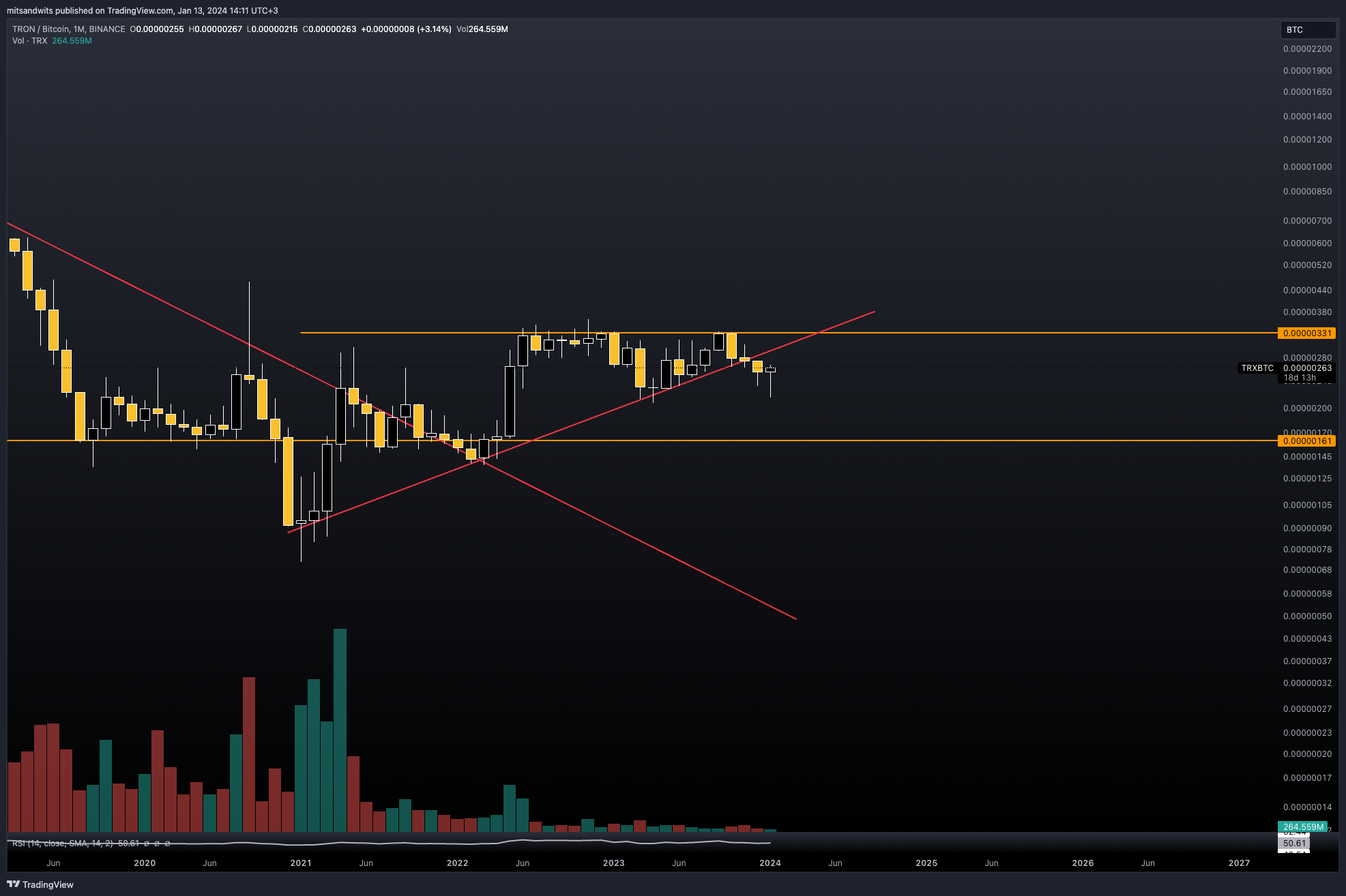Screen dimensions: 1346x896
Task: Click the Vol · TRX indicator label
Action: (x=30, y=41)
